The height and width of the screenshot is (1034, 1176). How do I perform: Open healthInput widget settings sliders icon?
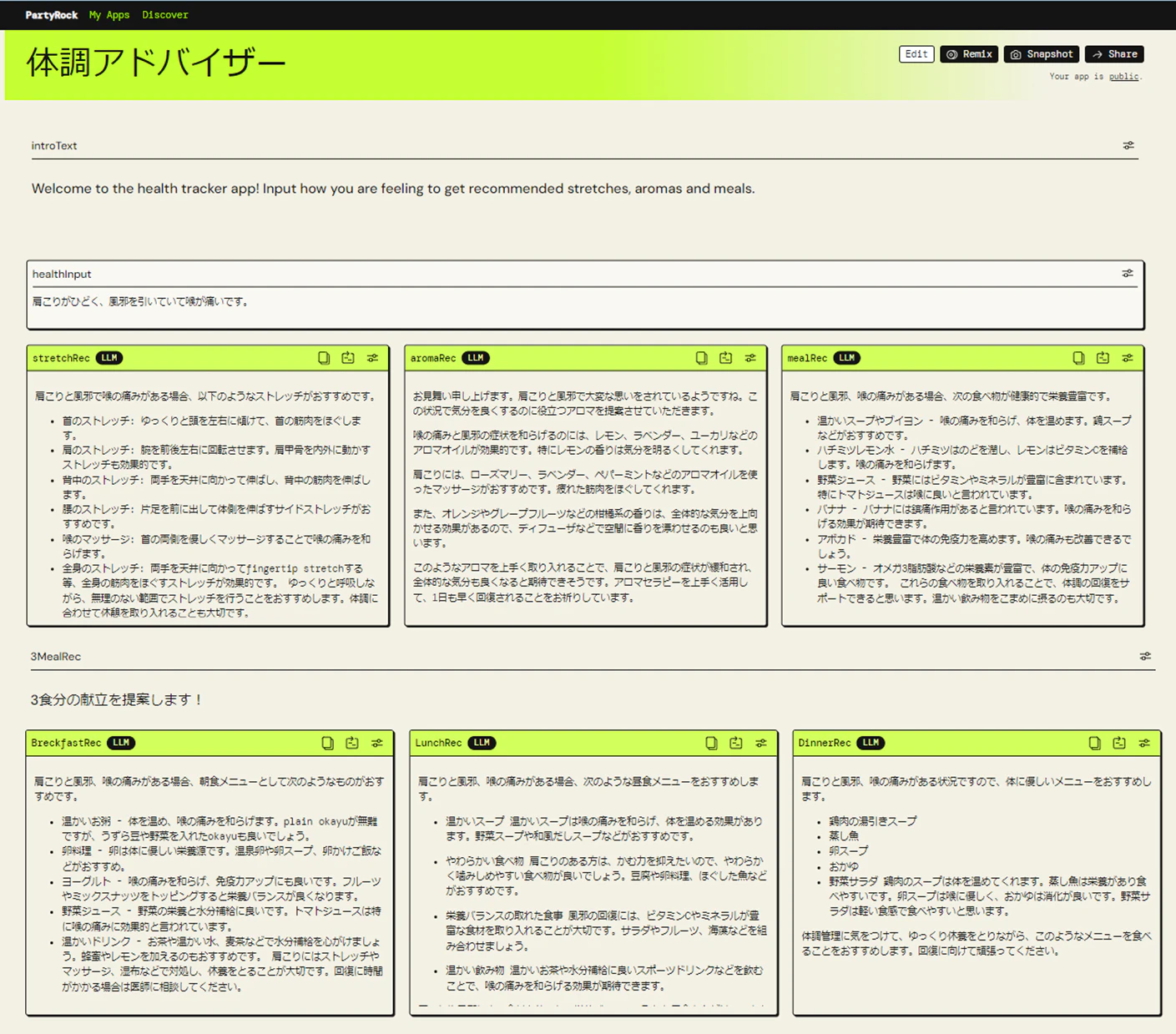[1128, 274]
